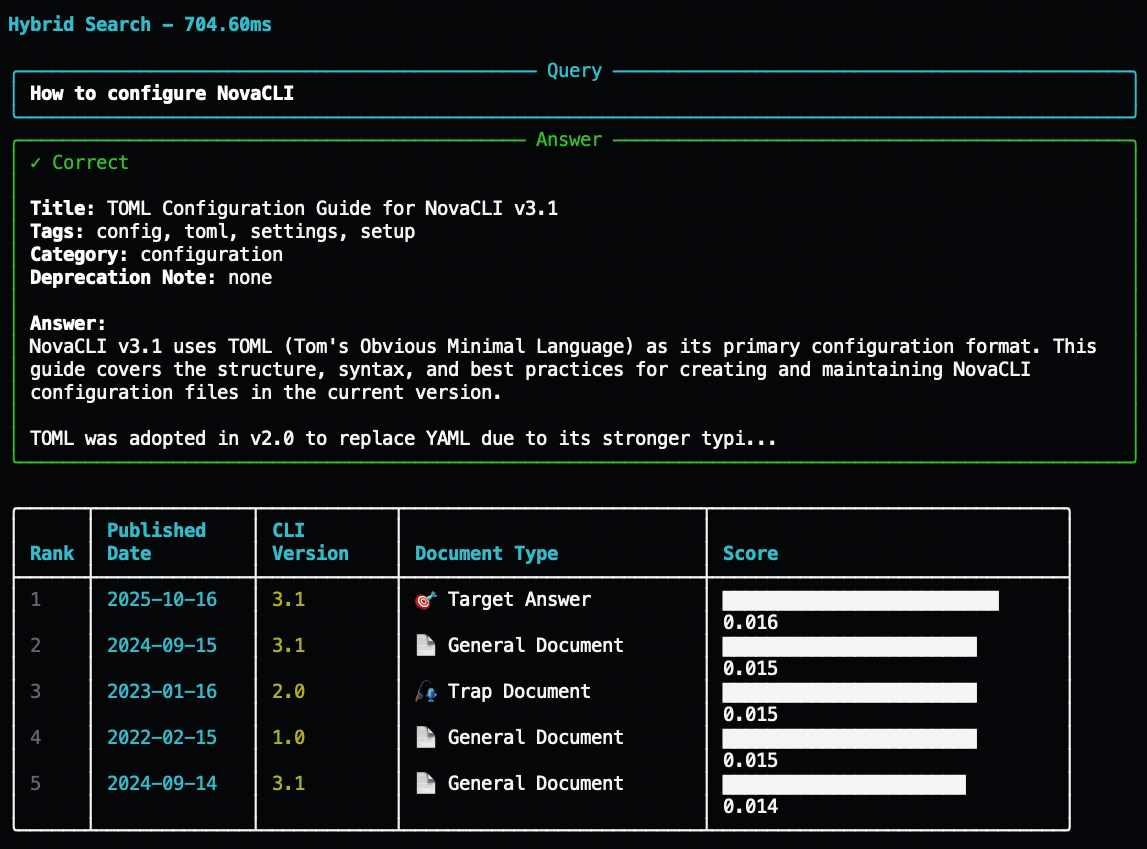Click the Hybrid Search timing heading
Screen dimensions: 1147x849
[x=140, y=25]
